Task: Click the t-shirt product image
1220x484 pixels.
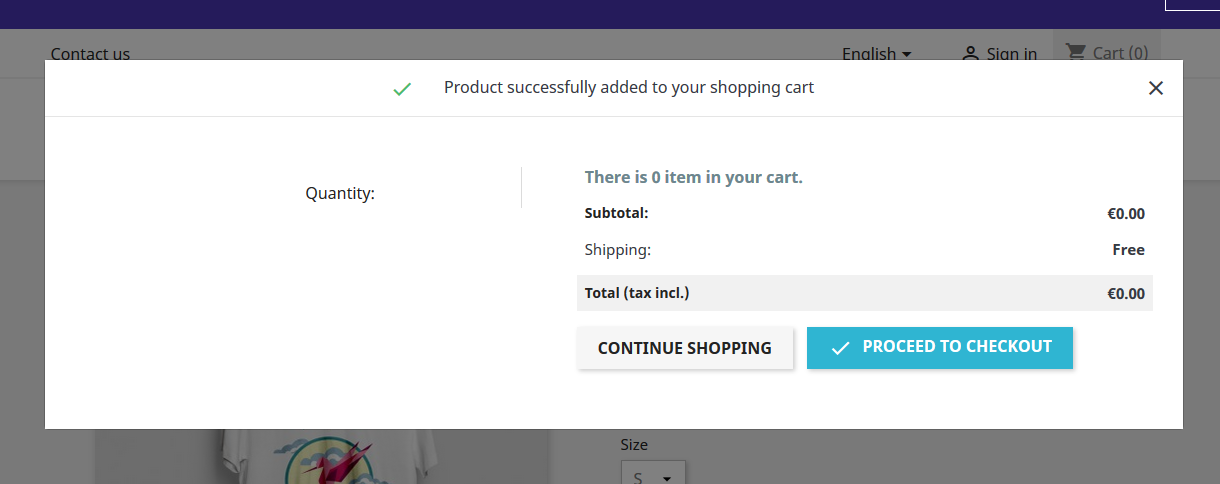Action: [x=322, y=458]
